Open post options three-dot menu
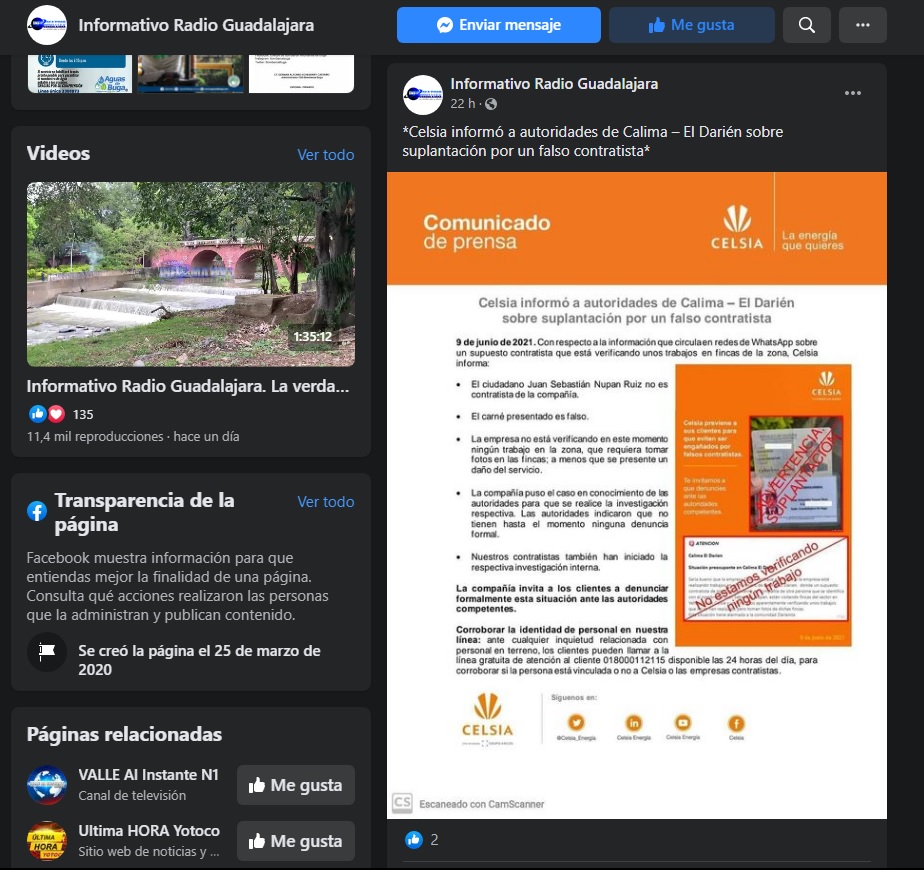This screenshot has height=872, width=924. [x=852, y=93]
